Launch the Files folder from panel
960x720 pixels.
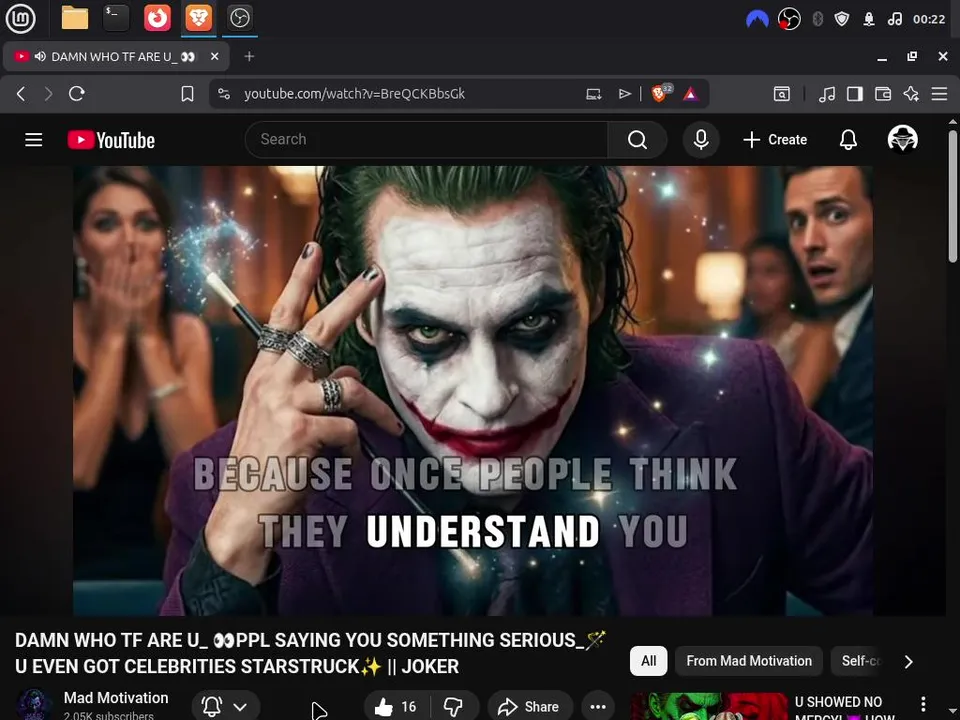pyautogui.click(x=75, y=18)
